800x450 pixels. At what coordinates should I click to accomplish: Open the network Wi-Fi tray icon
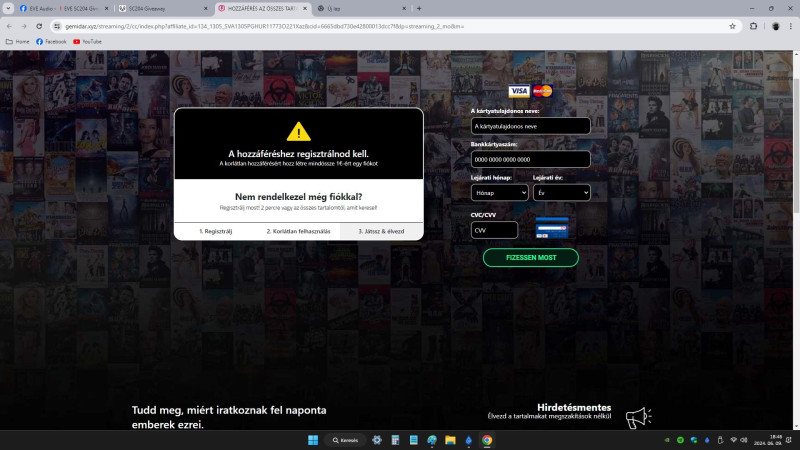click(x=734, y=440)
